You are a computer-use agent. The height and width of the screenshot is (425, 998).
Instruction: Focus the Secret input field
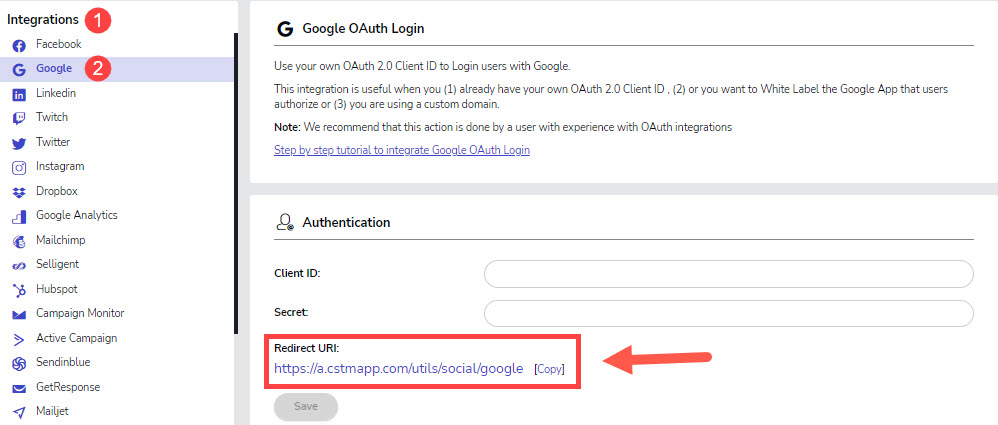click(x=729, y=313)
